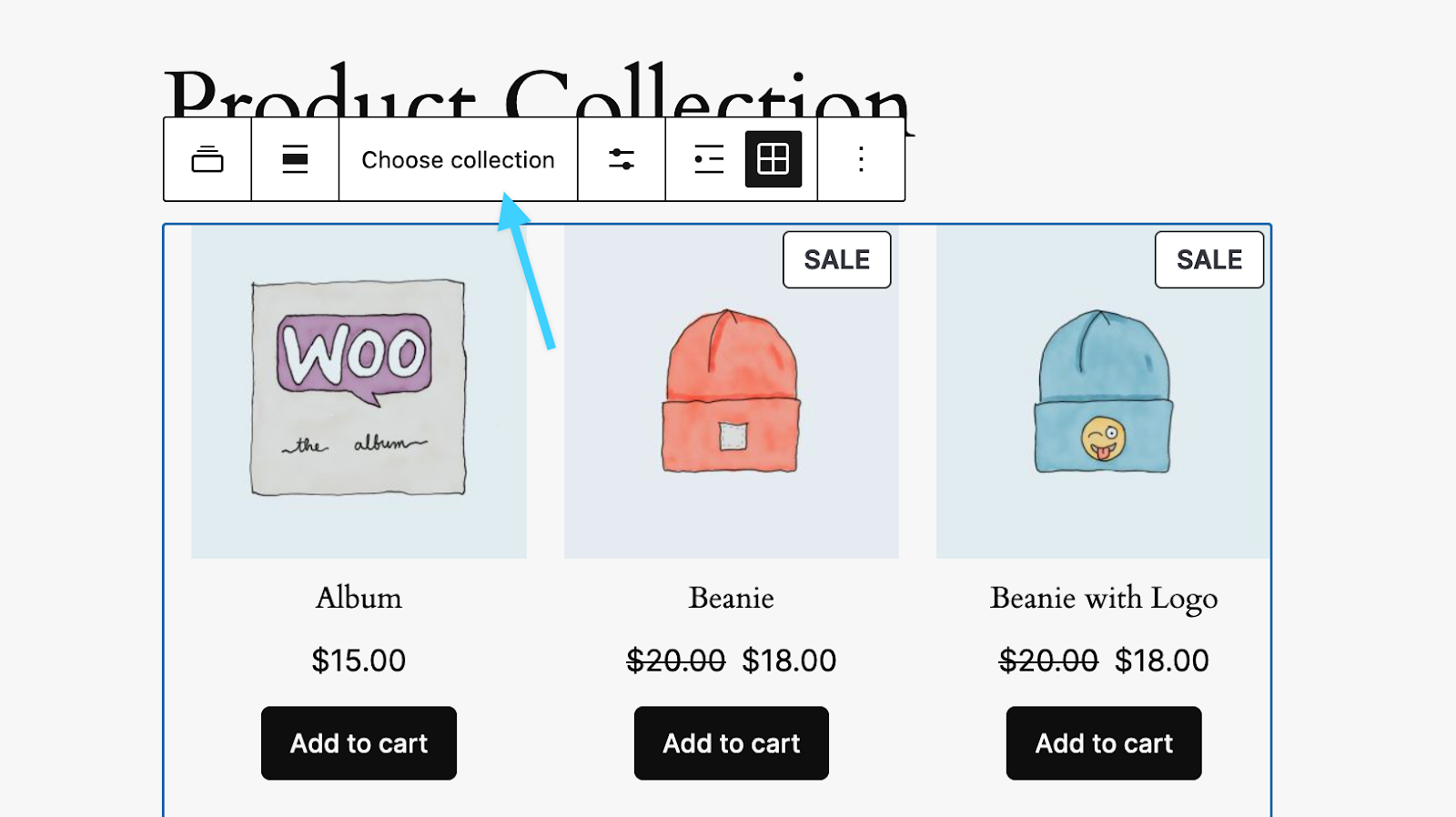
Task: Click the Beanie's discounted $18.00 price
Action: pyautogui.click(x=788, y=661)
